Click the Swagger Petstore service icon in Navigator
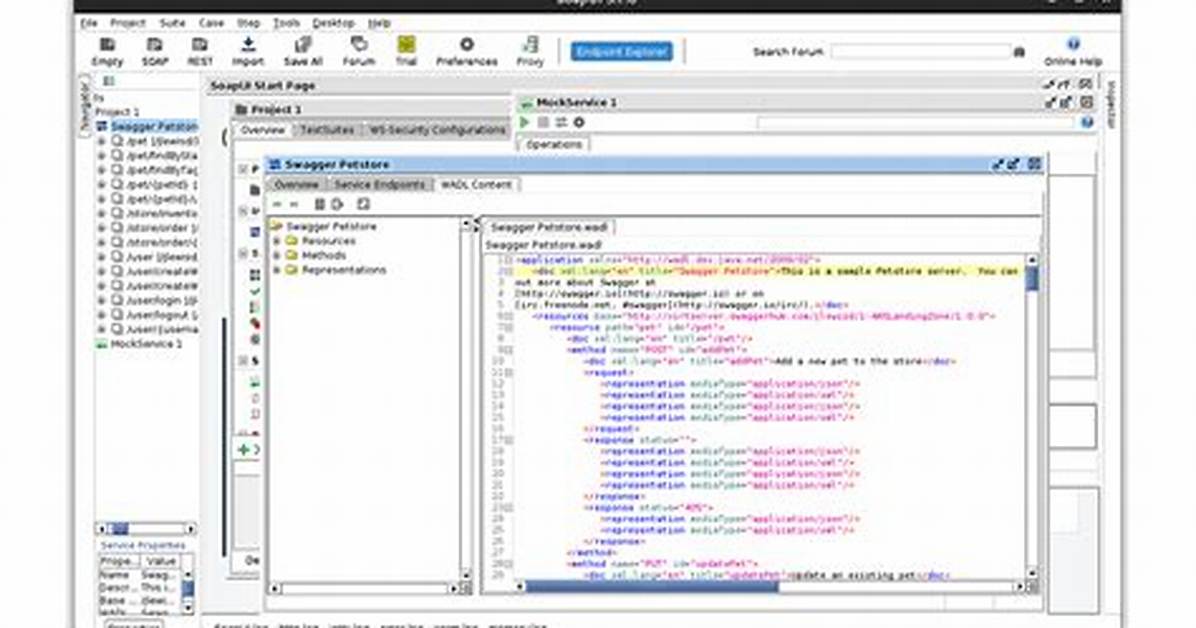Viewport: 1196px width, 628px height. tap(102, 126)
